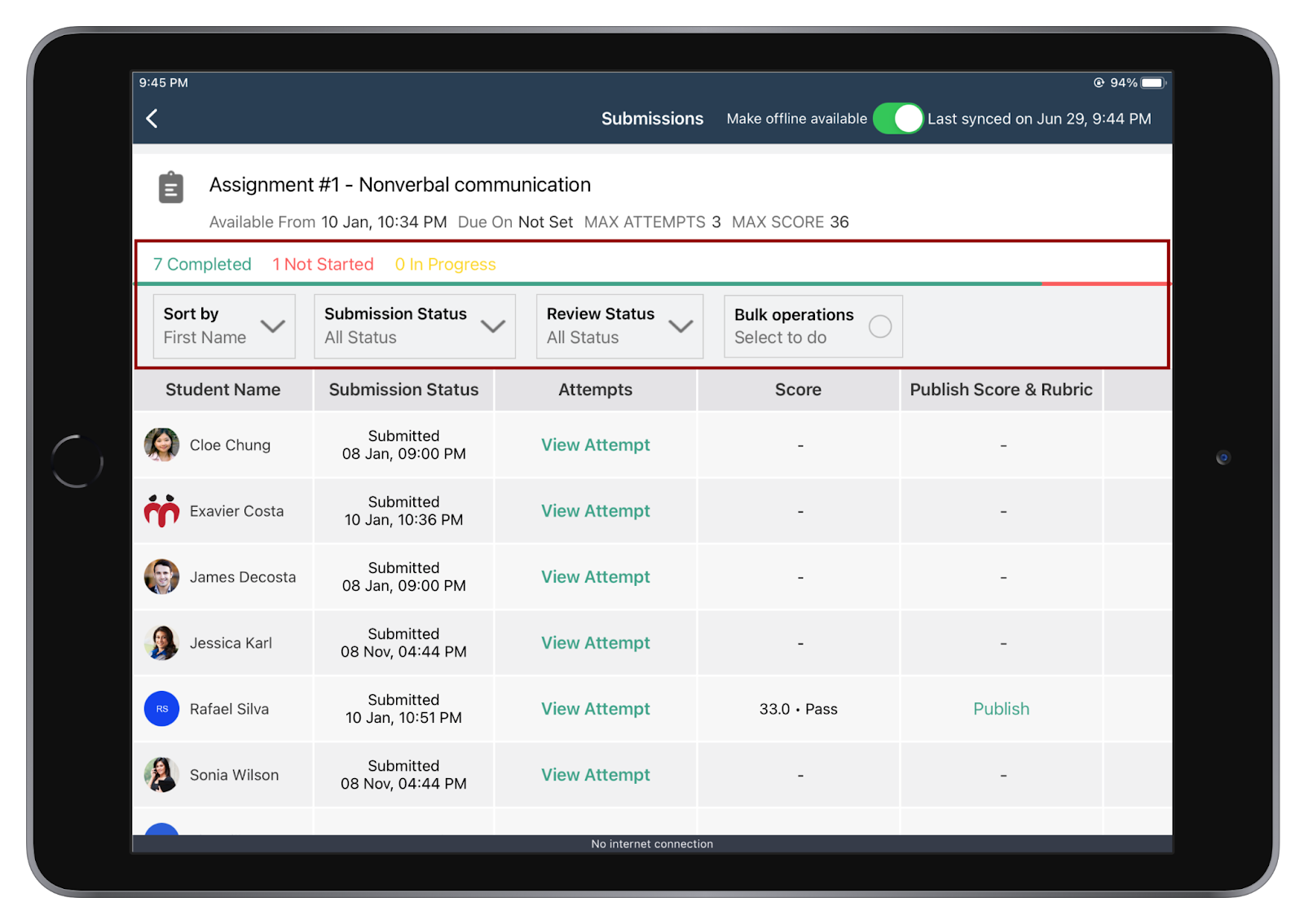
Task: Click the name Sonia Wilson
Action: (234, 775)
